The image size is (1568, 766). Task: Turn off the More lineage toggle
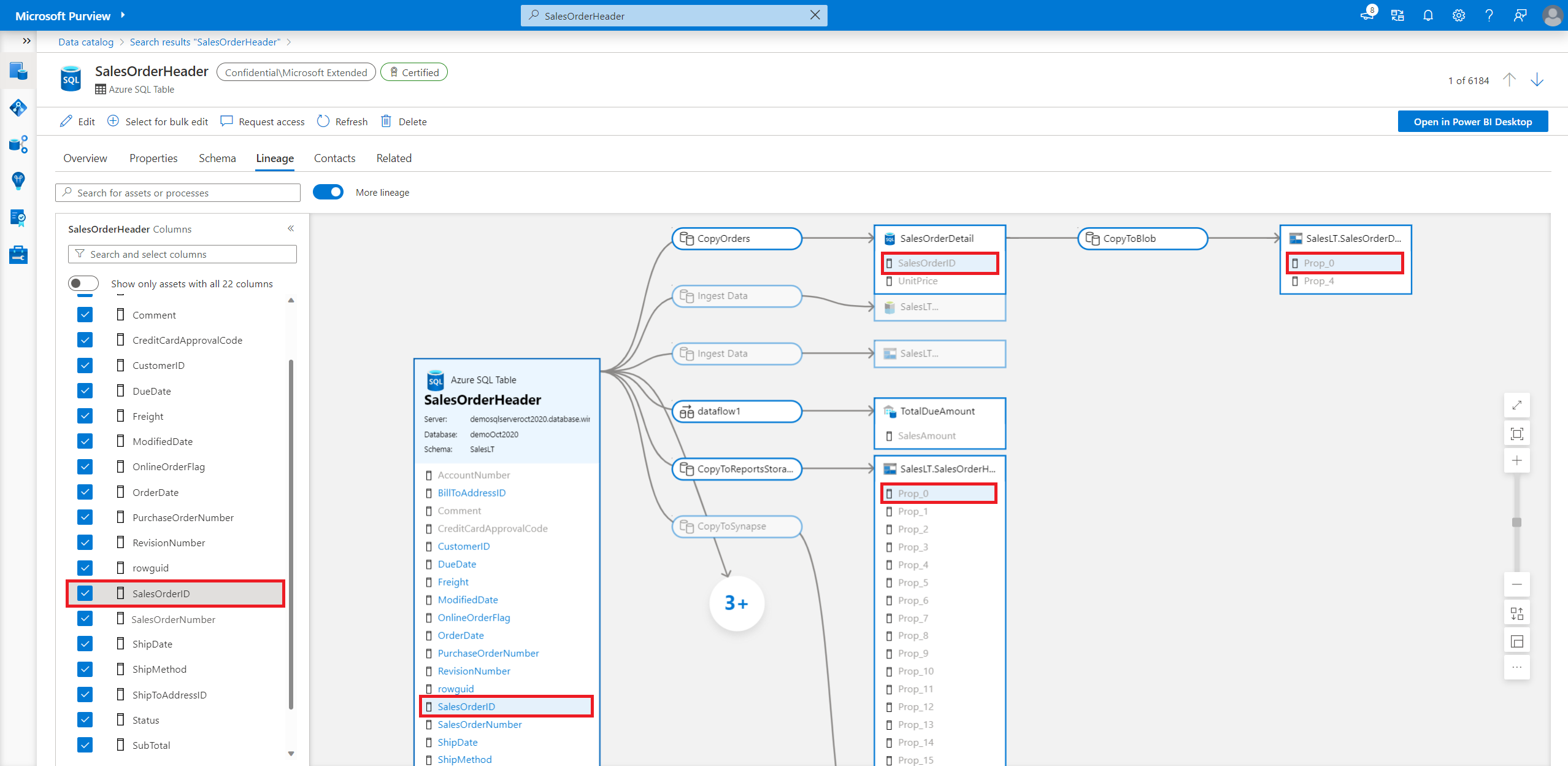click(328, 192)
